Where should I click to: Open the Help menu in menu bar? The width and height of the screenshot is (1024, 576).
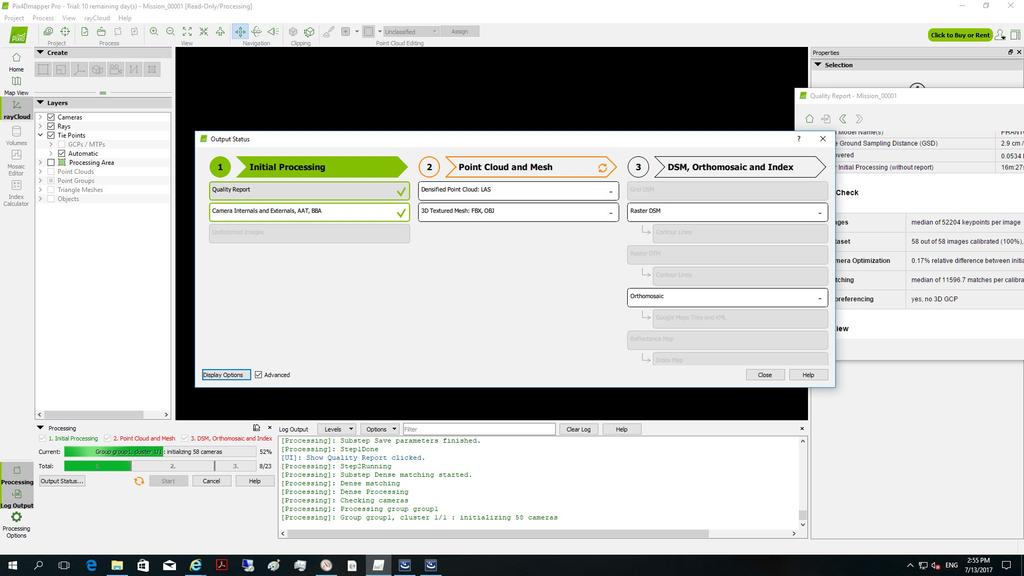125,18
